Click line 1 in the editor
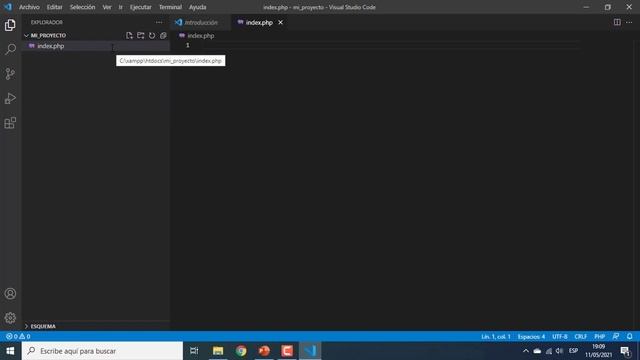The height and width of the screenshot is (360, 640). tap(392, 45)
